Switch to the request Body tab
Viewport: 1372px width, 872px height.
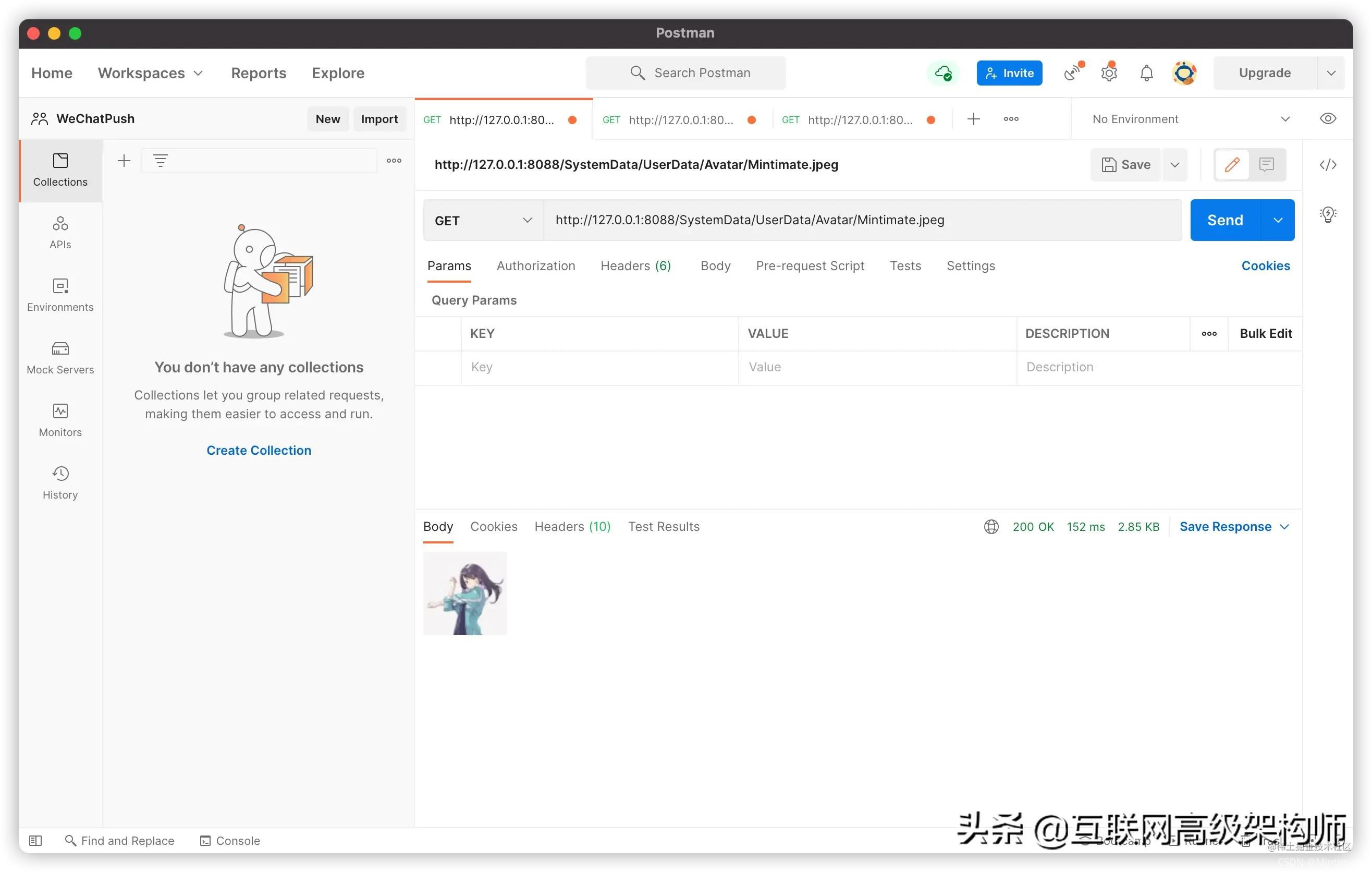click(x=715, y=265)
